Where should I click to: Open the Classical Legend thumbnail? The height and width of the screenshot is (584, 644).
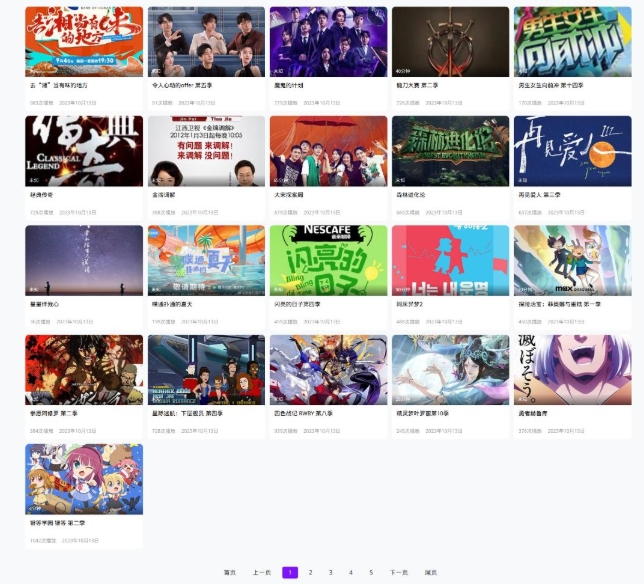(84, 151)
